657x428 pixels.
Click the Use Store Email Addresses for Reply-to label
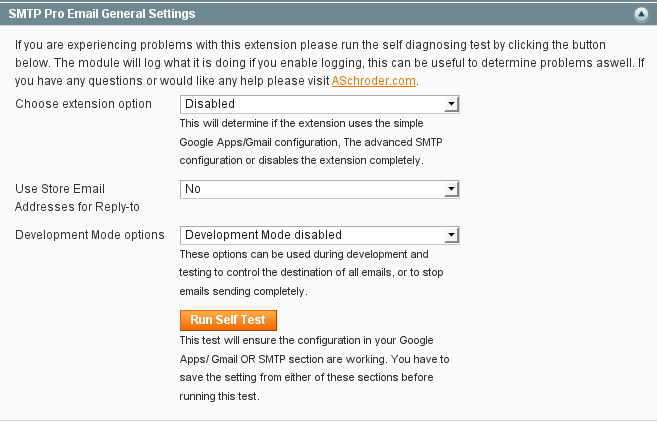77,197
